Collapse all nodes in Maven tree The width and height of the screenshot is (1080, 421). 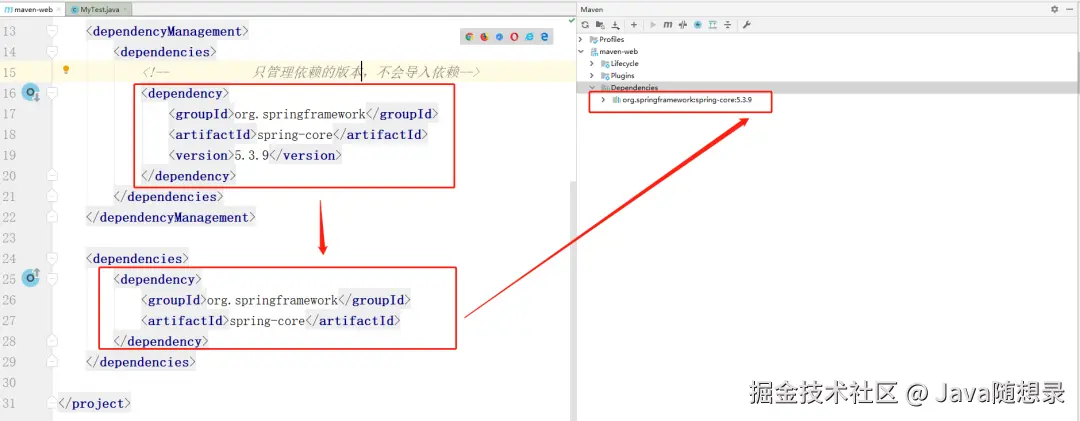pyautogui.click(x=727, y=25)
